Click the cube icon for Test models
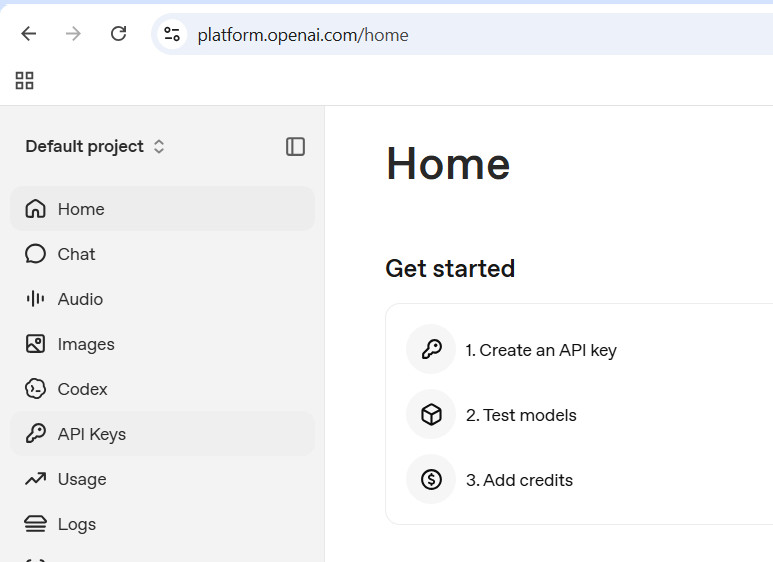 (431, 415)
